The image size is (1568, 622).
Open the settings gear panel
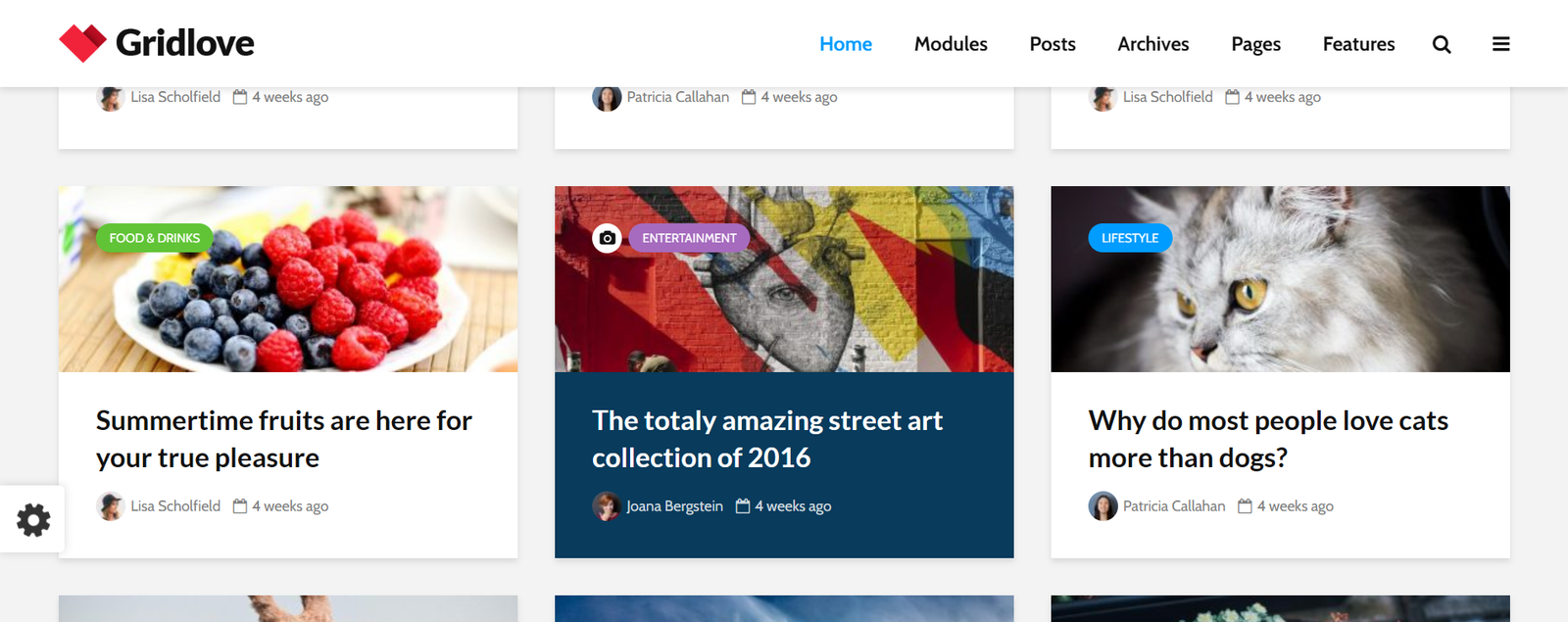click(33, 519)
